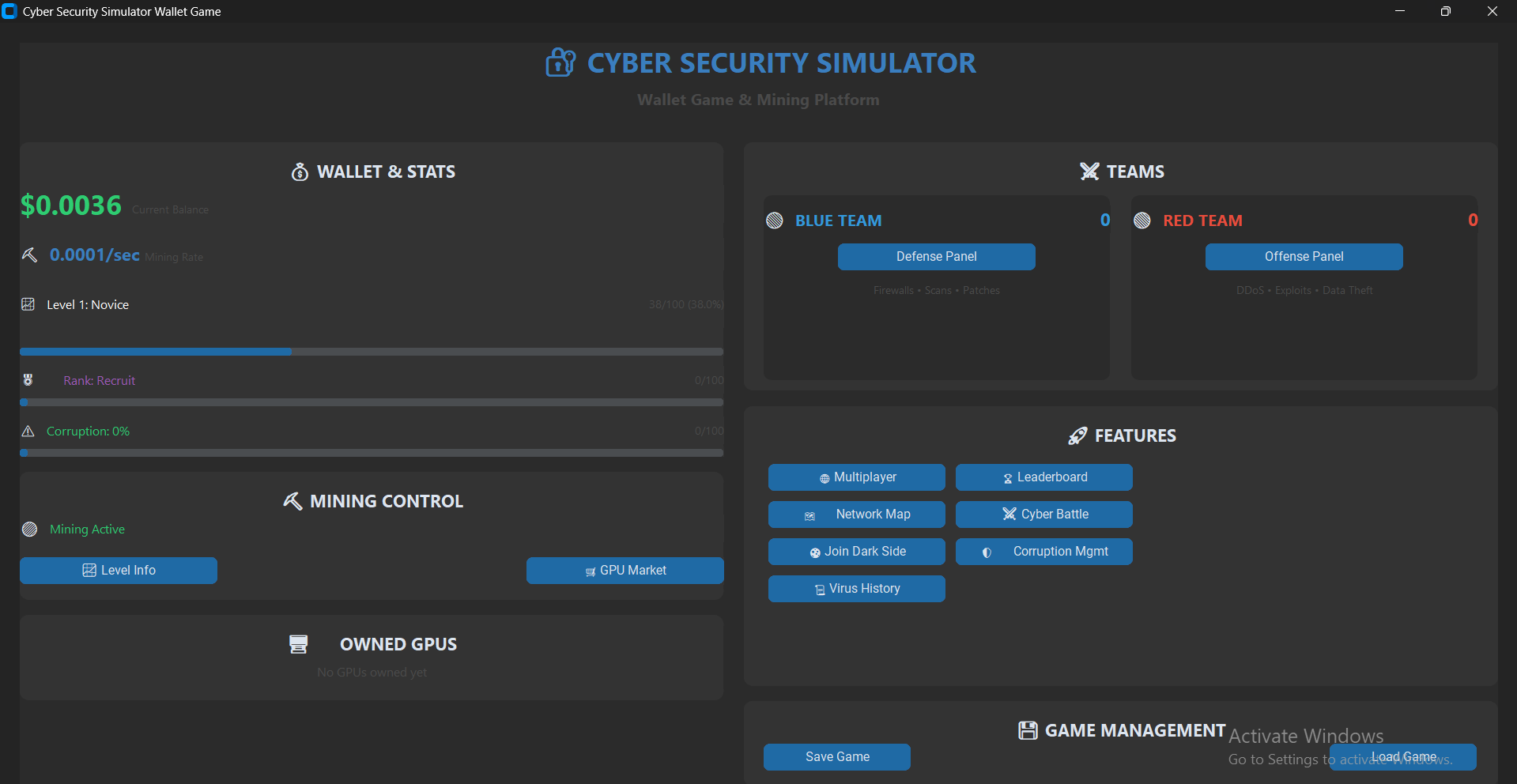Click the app icon in the title bar
This screenshot has height=784, width=1517.
click(9, 11)
